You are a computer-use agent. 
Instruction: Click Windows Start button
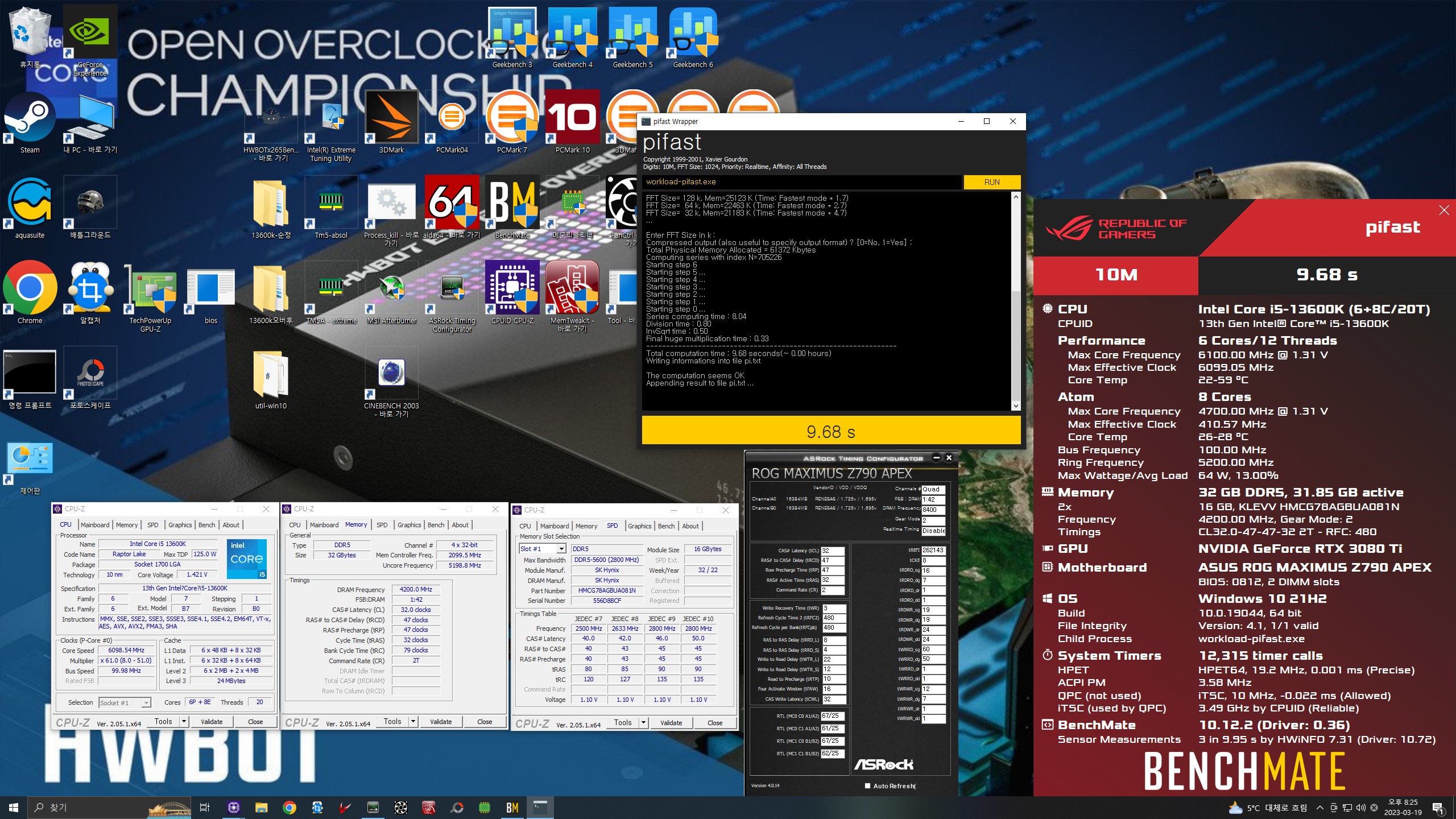coord(14,807)
